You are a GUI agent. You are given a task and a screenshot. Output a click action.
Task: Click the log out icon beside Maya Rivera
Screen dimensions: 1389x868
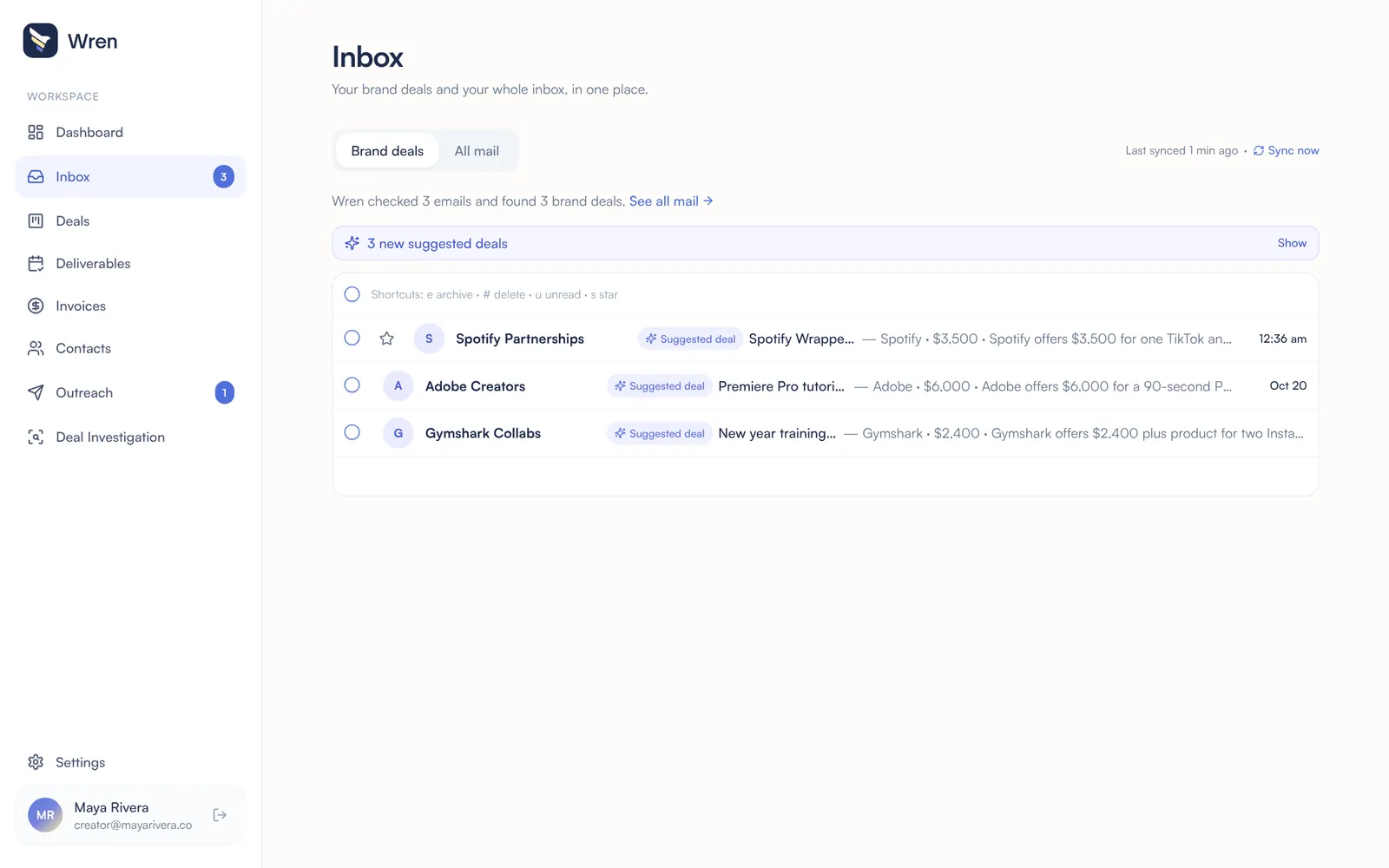point(220,815)
